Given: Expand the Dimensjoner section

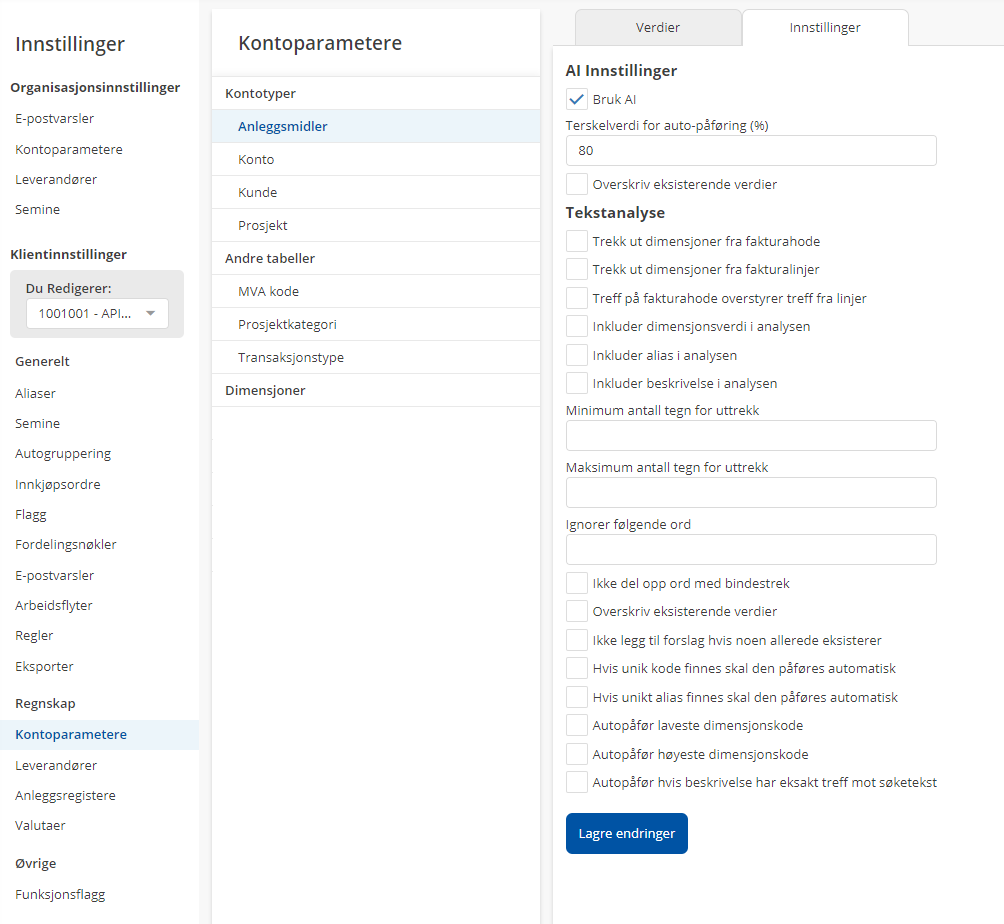Looking at the screenshot, I should (265, 390).
